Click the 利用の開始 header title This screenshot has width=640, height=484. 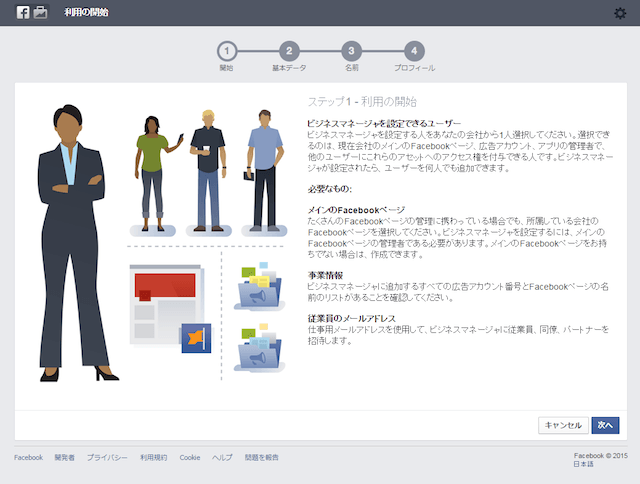click(x=86, y=12)
